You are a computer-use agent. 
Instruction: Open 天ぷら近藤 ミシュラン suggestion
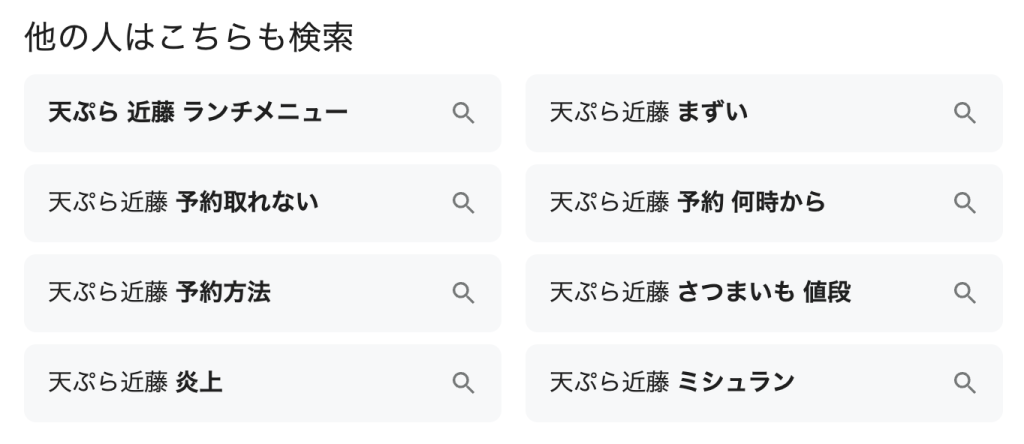tap(672, 382)
